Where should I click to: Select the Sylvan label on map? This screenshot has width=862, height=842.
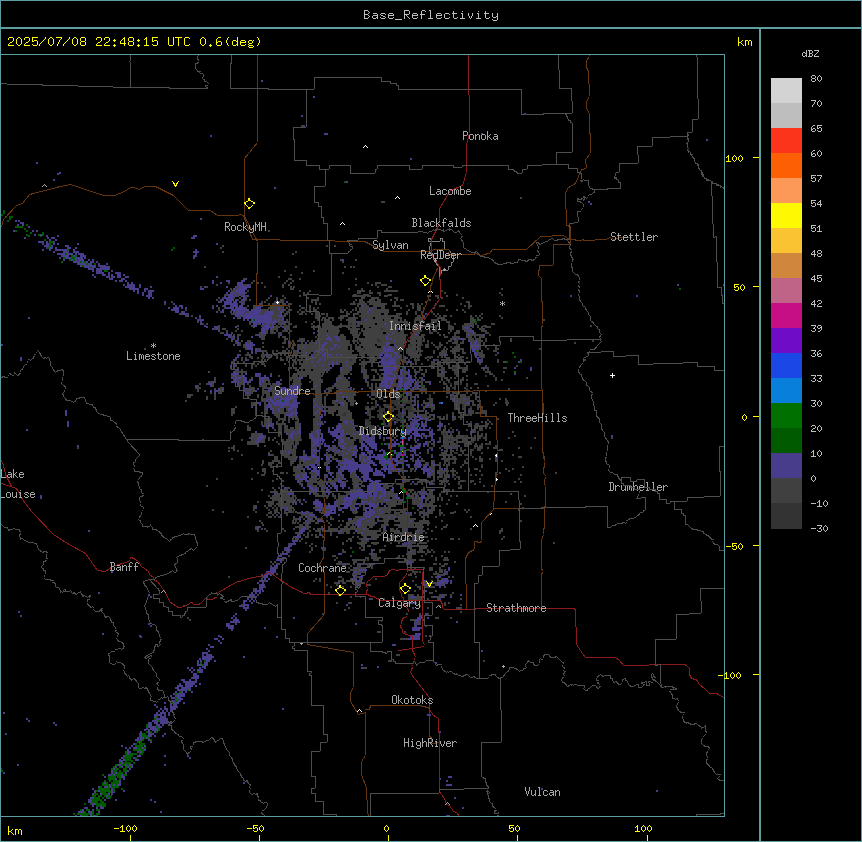pyautogui.click(x=390, y=245)
